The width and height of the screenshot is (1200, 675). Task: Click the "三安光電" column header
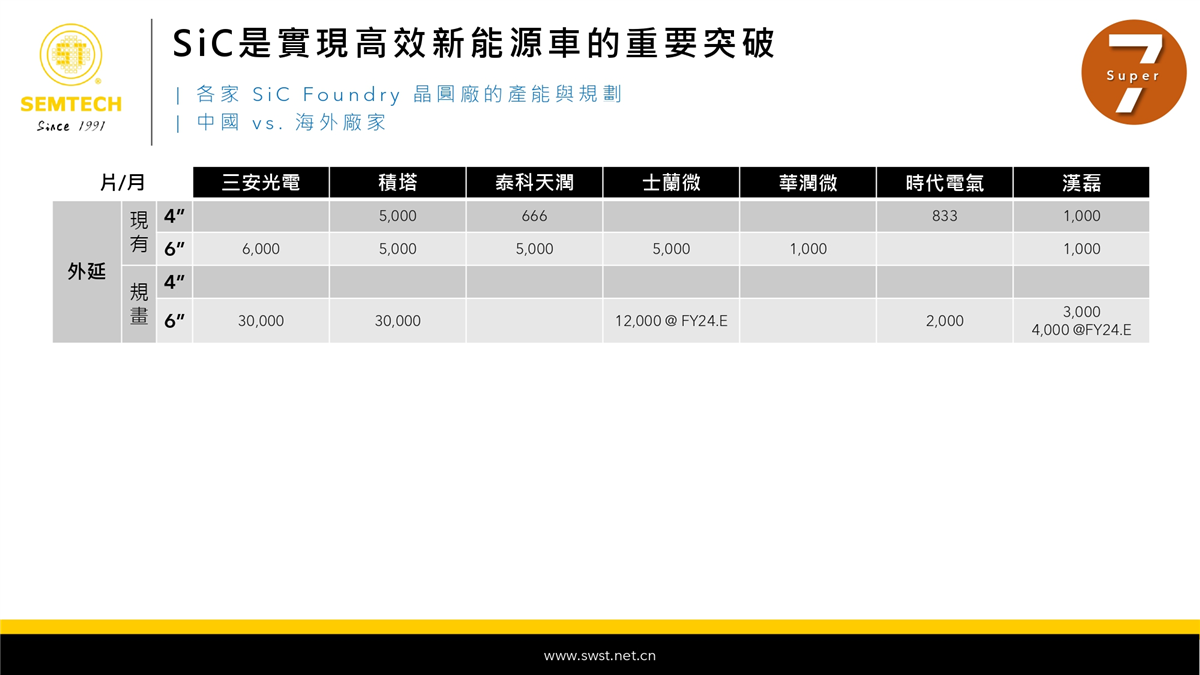click(x=261, y=183)
